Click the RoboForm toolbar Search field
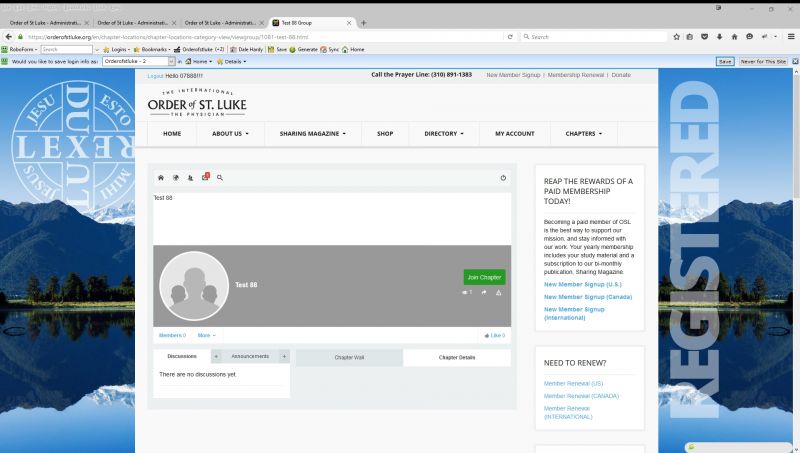800x453 pixels. (x=66, y=49)
